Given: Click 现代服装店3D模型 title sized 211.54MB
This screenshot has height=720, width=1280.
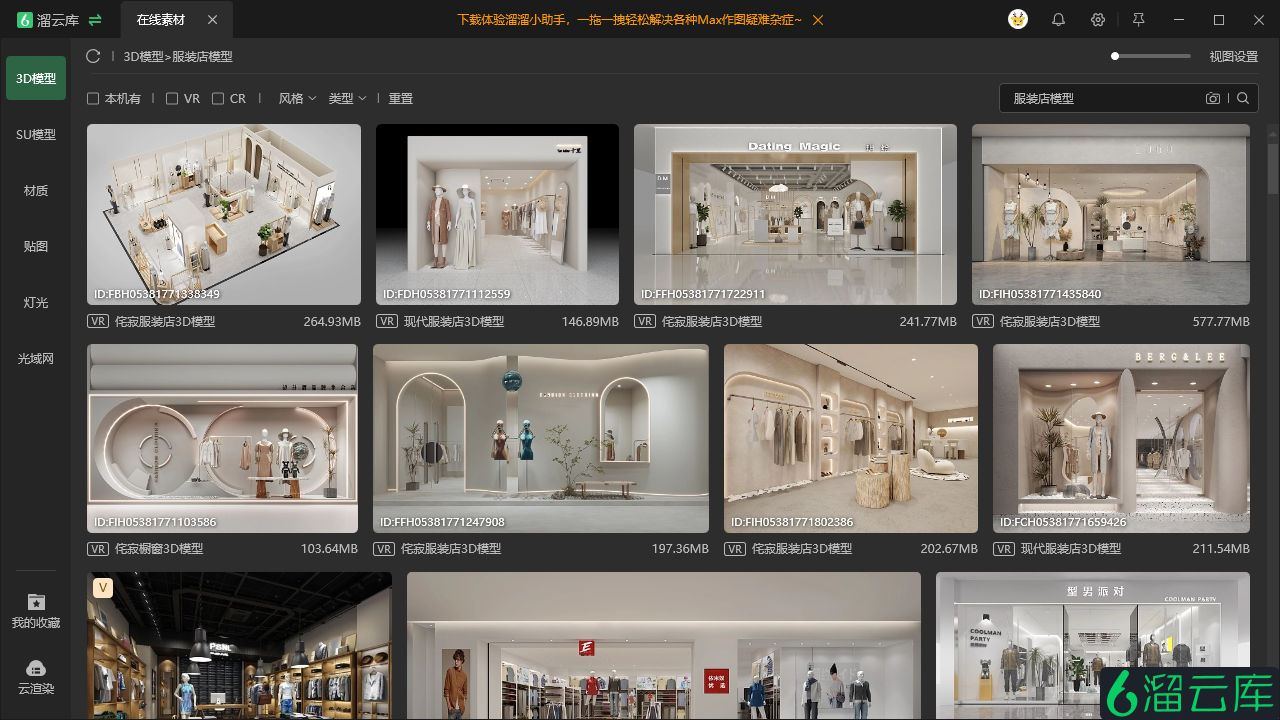Looking at the screenshot, I should click(1071, 549).
